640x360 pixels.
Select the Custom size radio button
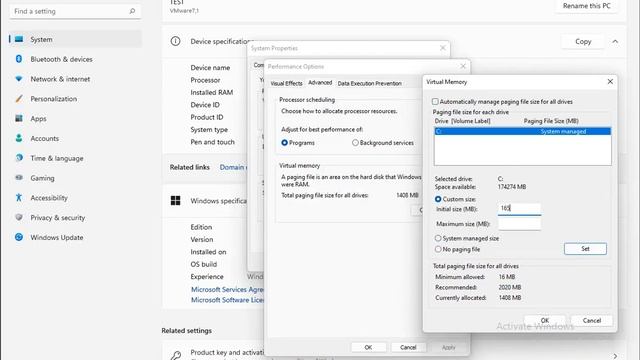pyautogui.click(x=438, y=199)
